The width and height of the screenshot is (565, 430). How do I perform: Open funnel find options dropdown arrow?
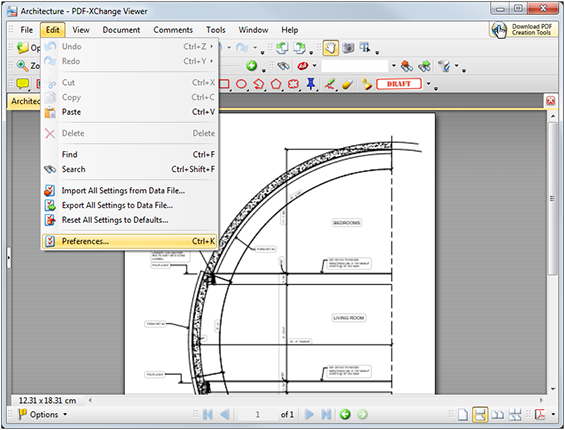[x=457, y=66]
